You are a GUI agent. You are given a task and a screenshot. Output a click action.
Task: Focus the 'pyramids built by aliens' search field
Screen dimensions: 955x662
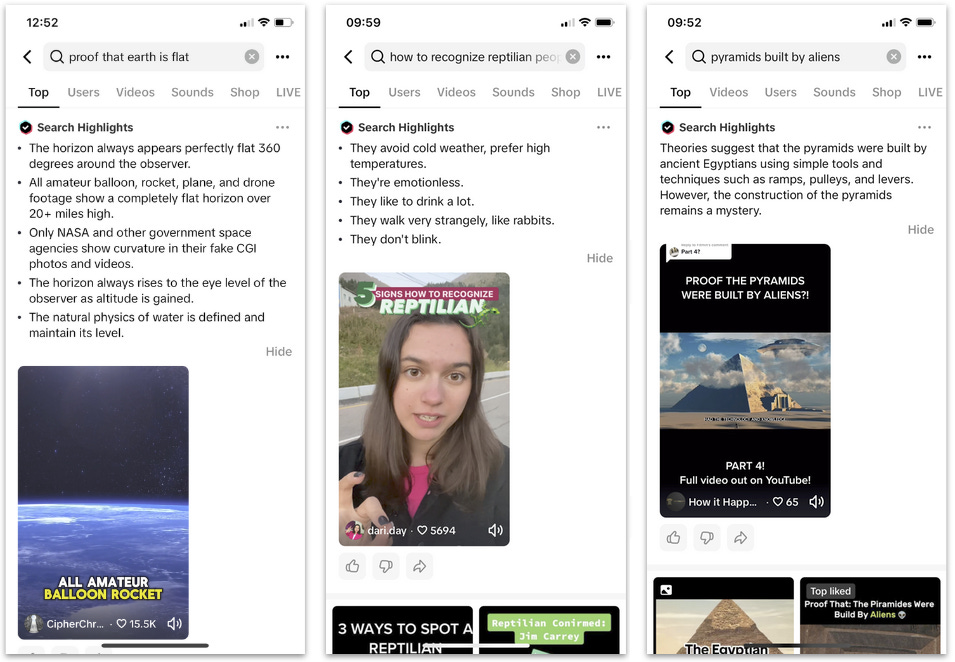click(x=795, y=57)
